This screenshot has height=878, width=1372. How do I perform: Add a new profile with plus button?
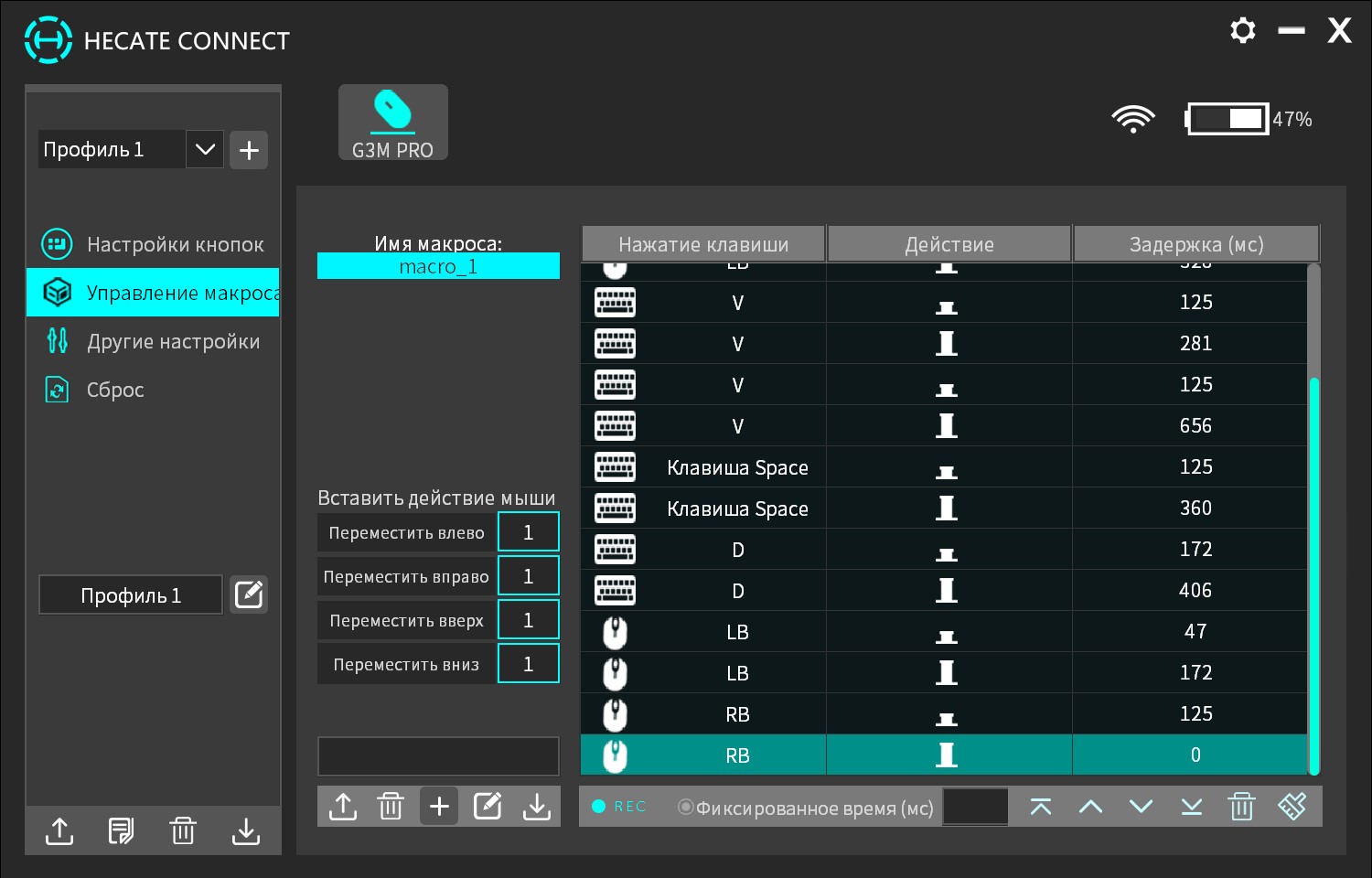tap(249, 150)
